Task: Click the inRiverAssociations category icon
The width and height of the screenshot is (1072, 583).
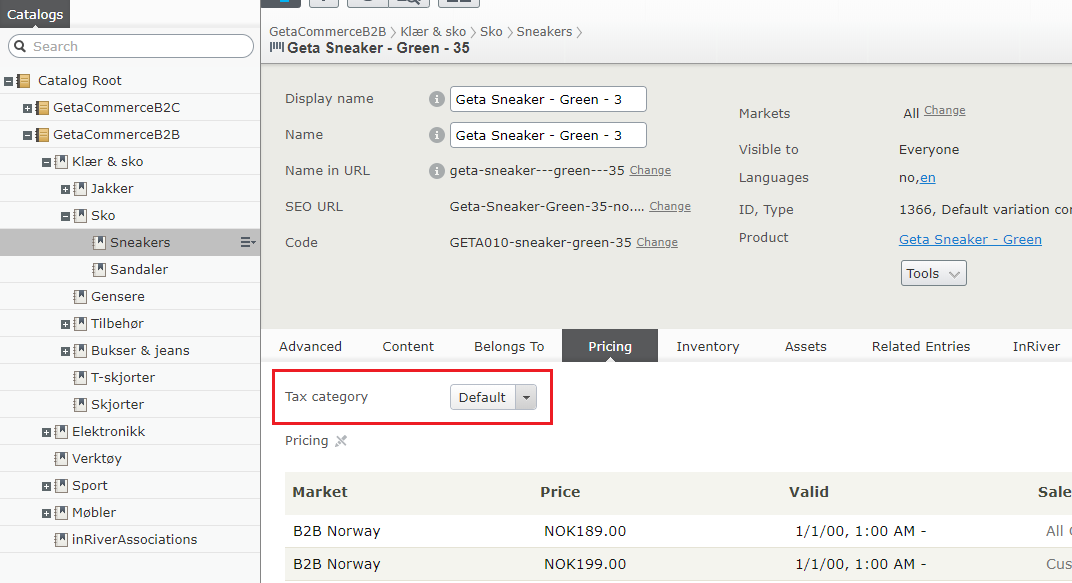Action: point(61,540)
